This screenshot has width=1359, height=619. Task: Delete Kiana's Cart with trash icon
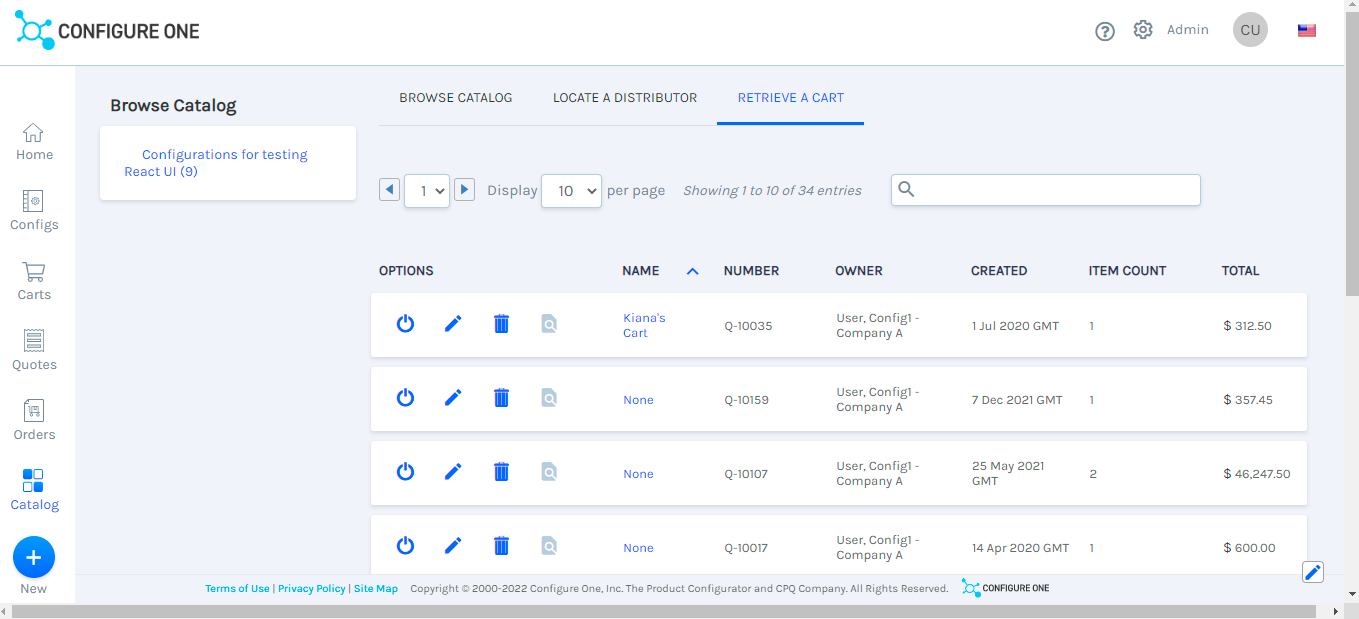[x=501, y=324]
